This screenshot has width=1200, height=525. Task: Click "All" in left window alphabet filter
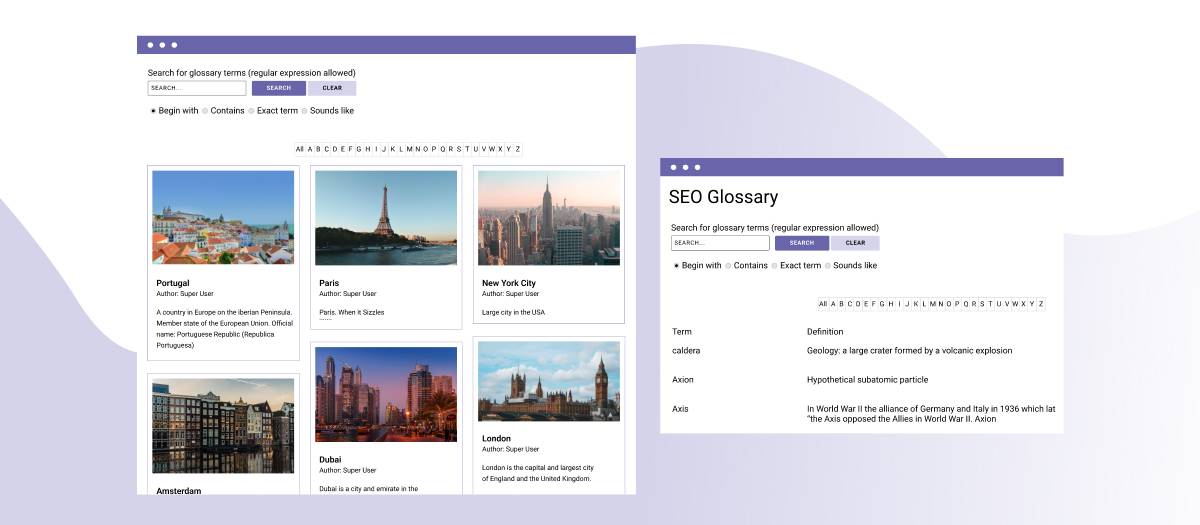pos(299,149)
